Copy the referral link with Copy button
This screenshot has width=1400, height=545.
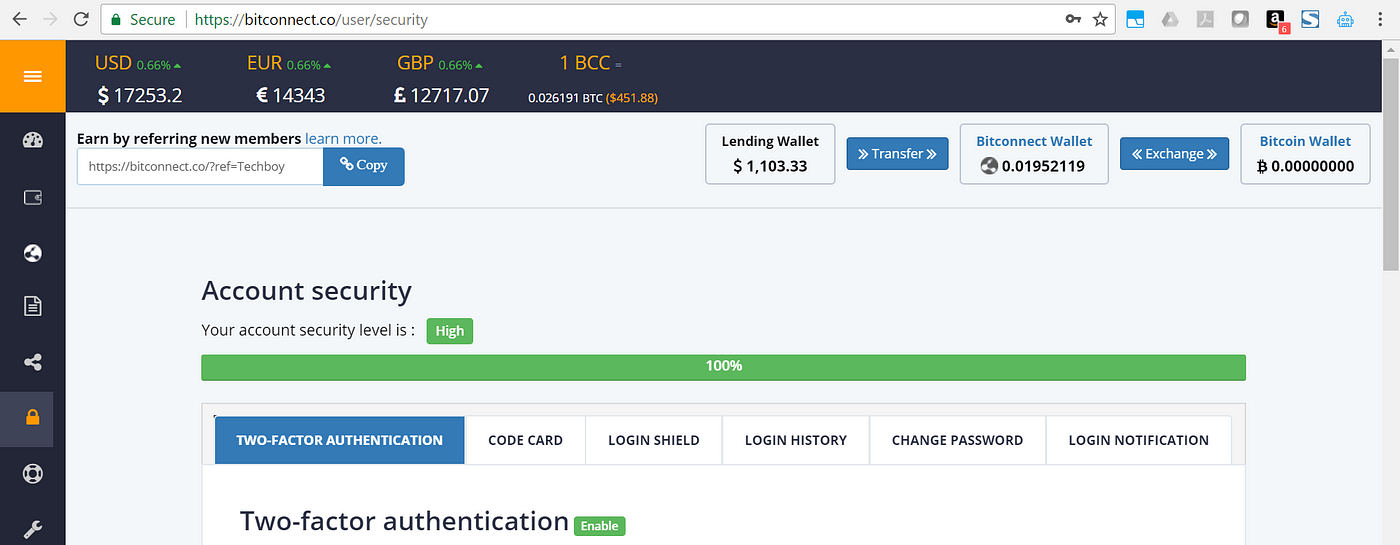click(363, 166)
